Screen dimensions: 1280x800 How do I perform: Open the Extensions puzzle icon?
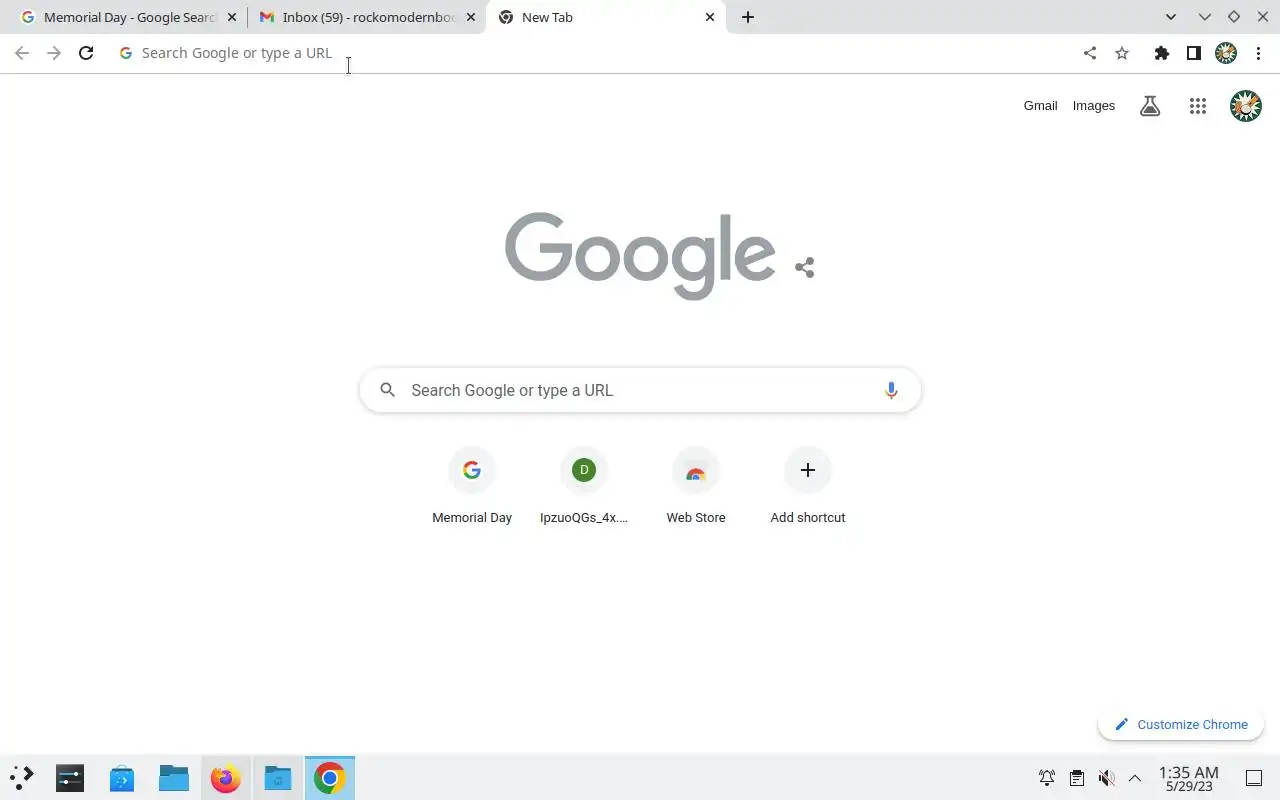pyautogui.click(x=1161, y=53)
